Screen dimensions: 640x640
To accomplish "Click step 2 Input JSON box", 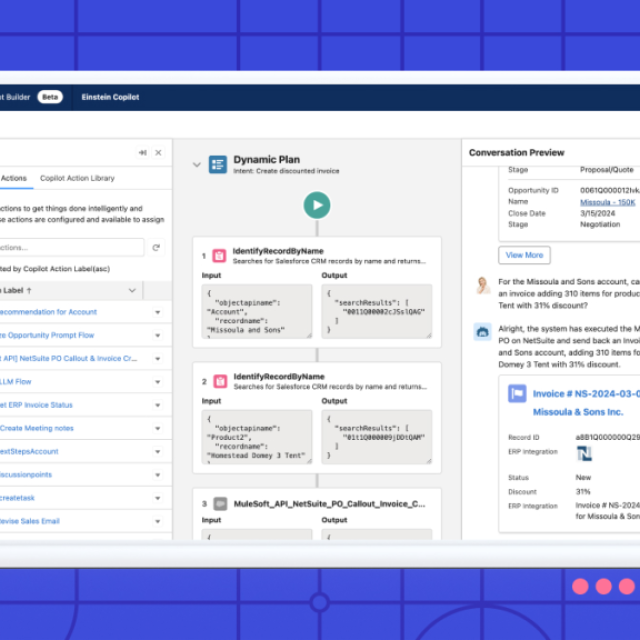I will (257, 437).
